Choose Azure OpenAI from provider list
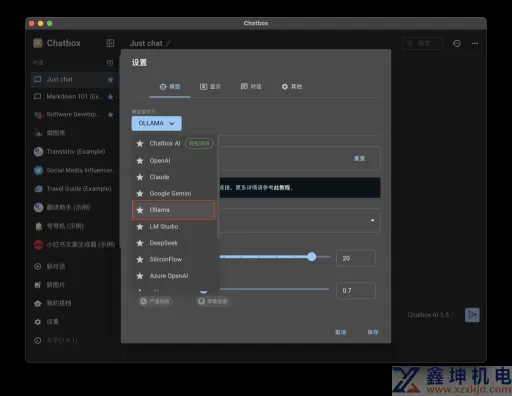Screen dimensions: 512x396 [174, 276]
